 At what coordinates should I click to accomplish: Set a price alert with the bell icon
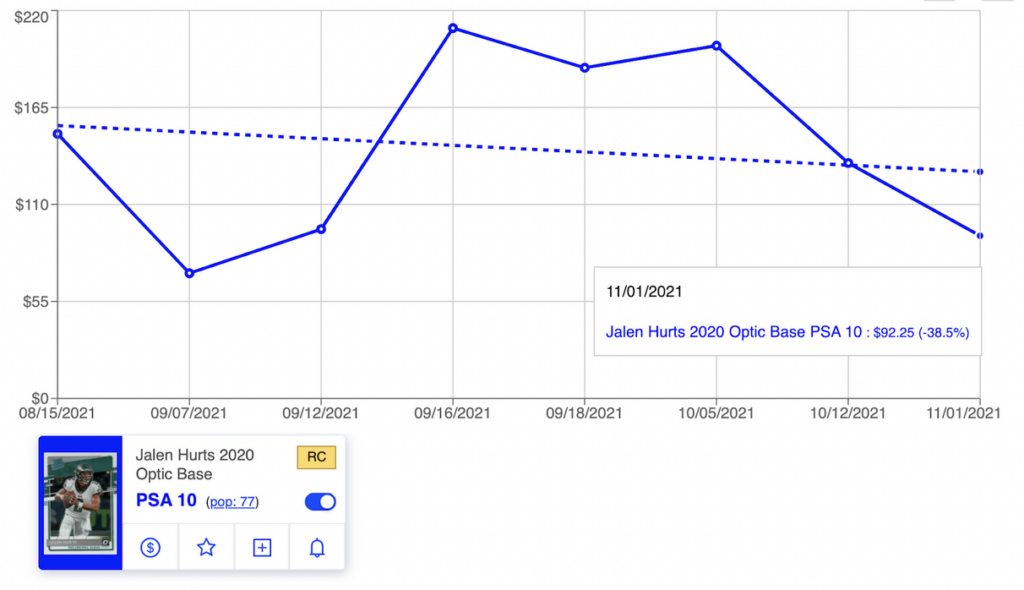[317, 547]
